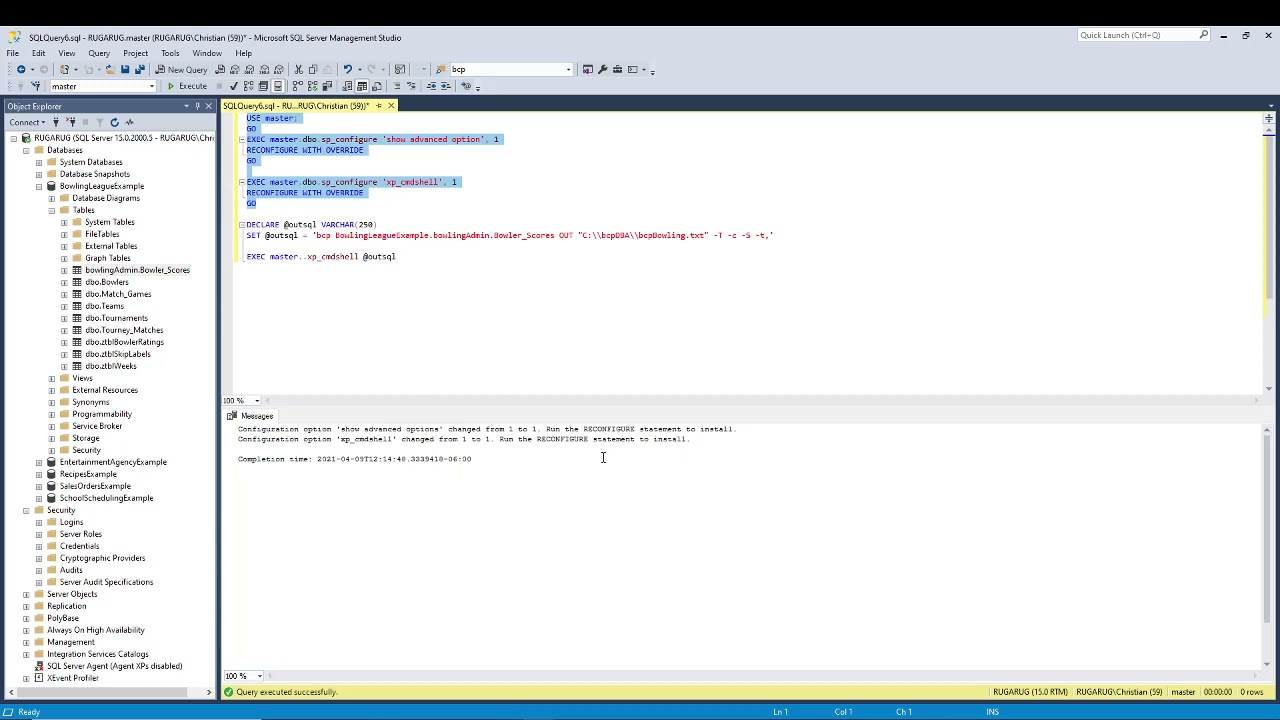Open the Tools menu
This screenshot has height=720, width=1280.
click(x=170, y=53)
